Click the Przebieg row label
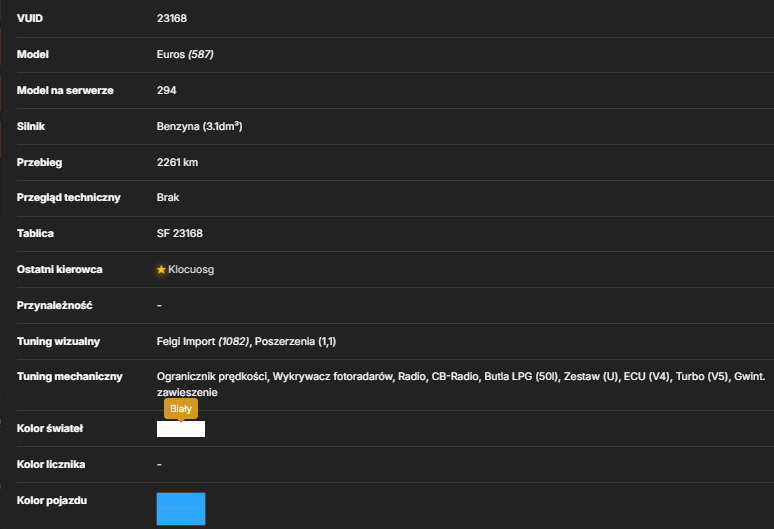The image size is (774, 529). [39, 162]
